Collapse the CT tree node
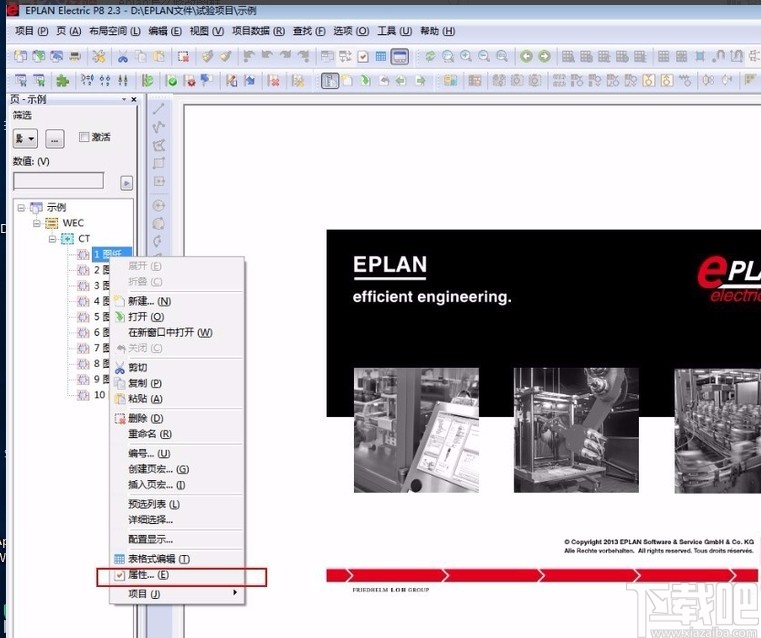The image size is (761, 638). tap(52, 239)
